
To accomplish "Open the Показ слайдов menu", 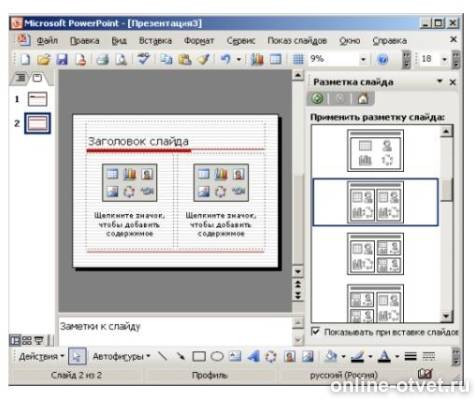I will (297, 41).
